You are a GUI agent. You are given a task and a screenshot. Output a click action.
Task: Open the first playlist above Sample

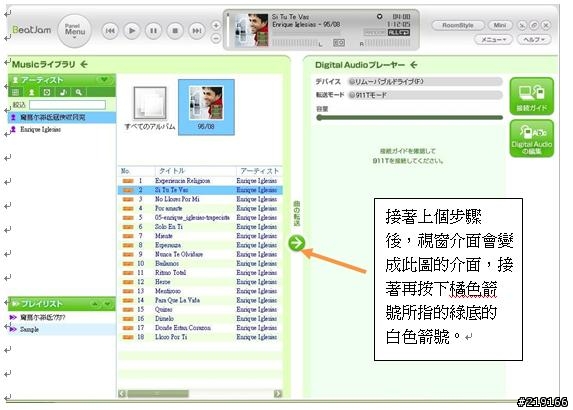[62, 317]
